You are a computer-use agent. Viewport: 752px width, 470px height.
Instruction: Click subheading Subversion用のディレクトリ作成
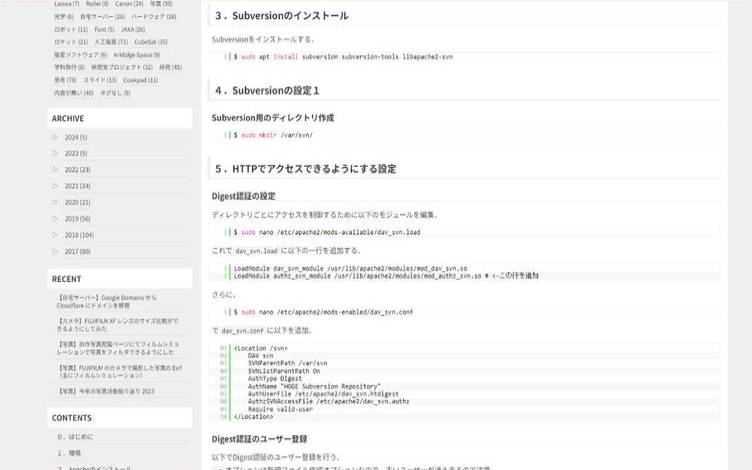coord(272,118)
